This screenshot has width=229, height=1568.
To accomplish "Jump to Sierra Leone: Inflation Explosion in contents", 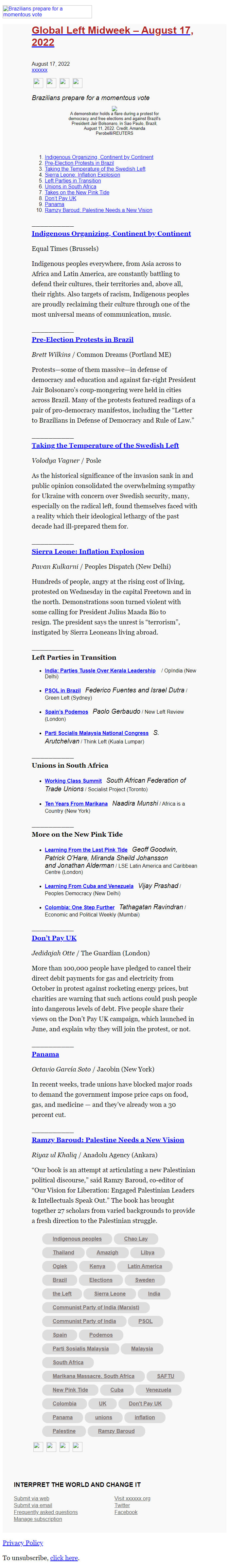I will 82,175.
